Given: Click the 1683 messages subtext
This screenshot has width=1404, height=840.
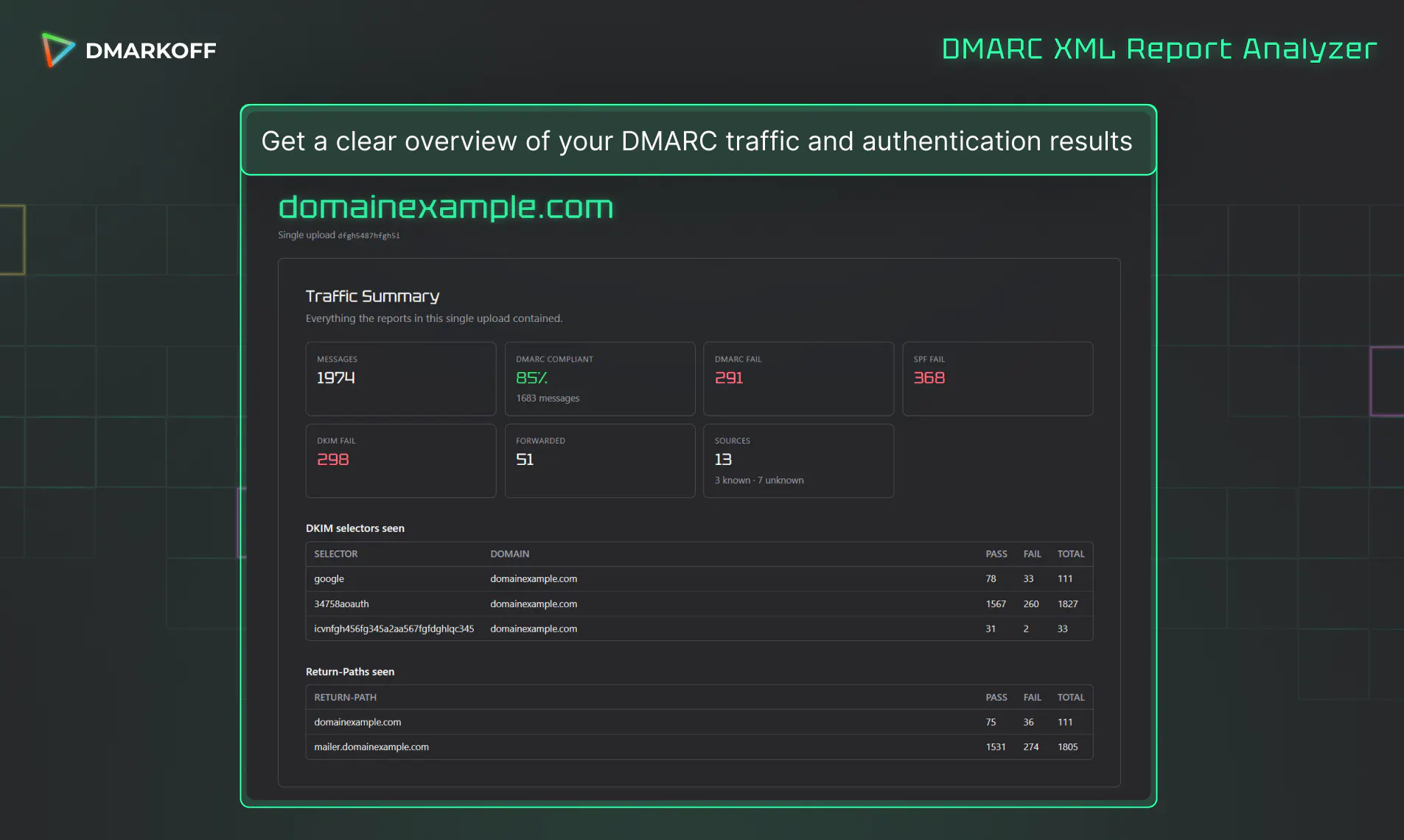Looking at the screenshot, I should pos(548,398).
